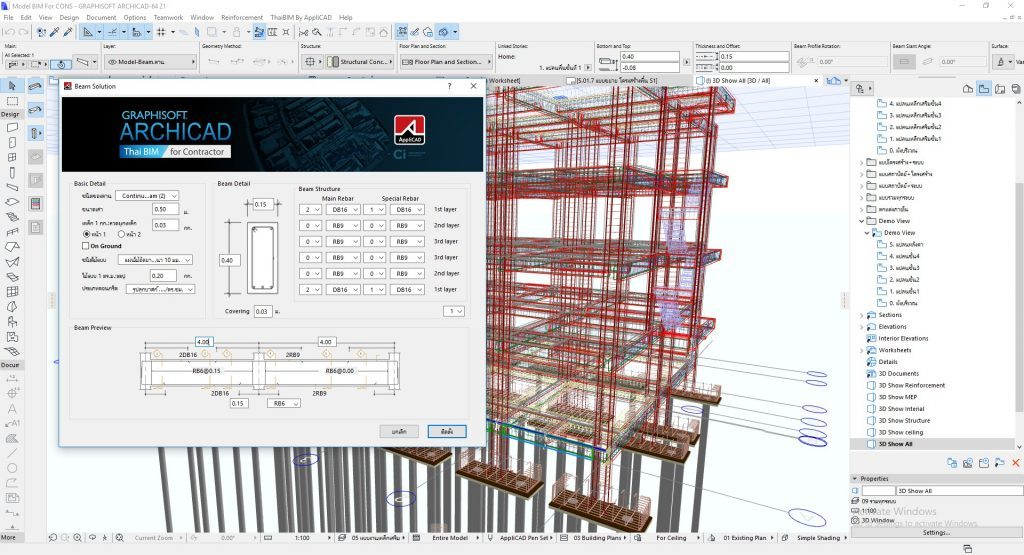Click the 1:100 scale in bottom bar
Viewport: 1024px width, 555px height.
coord(302,538)
